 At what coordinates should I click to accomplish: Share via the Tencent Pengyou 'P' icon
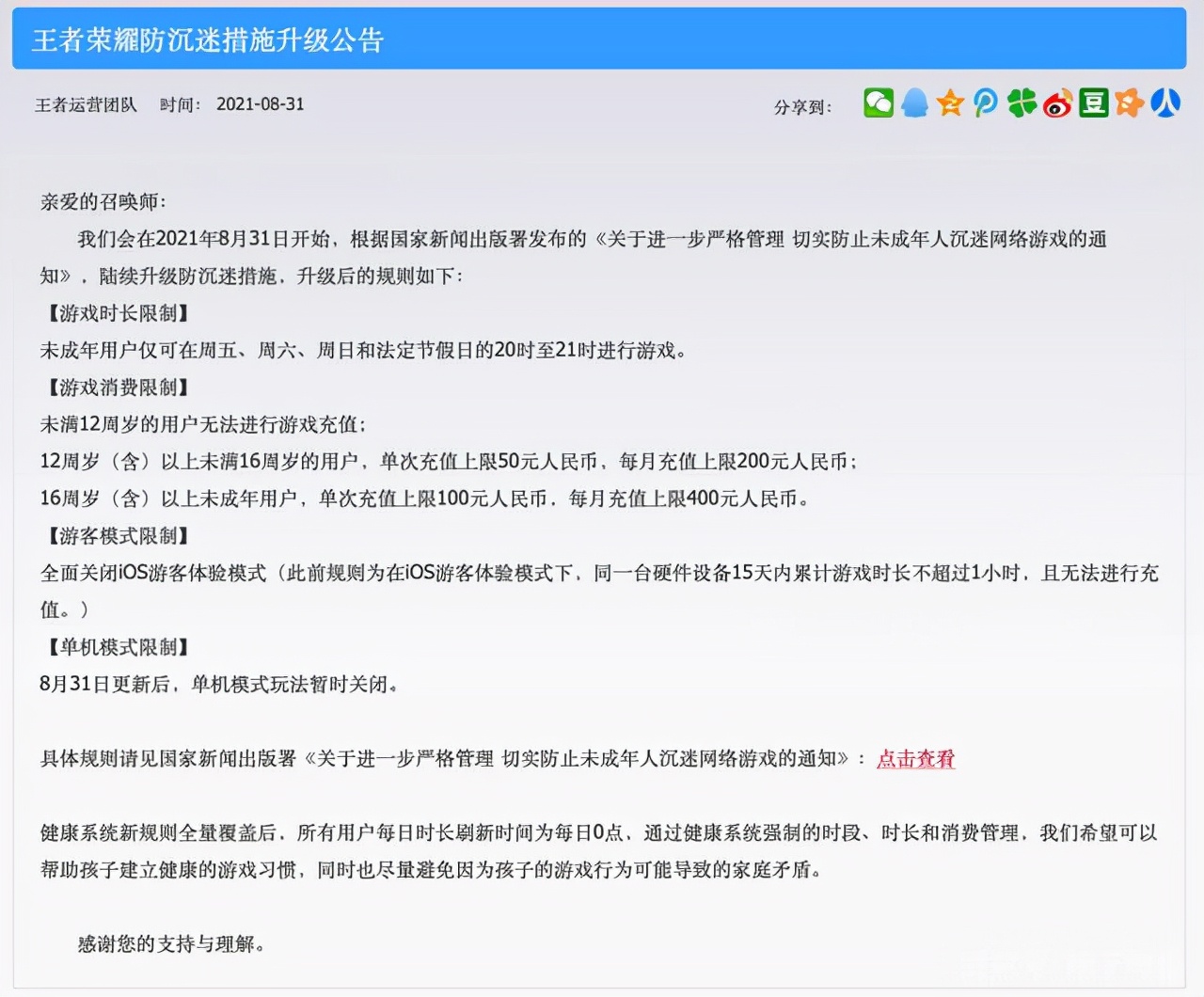(x=986, y=103)
